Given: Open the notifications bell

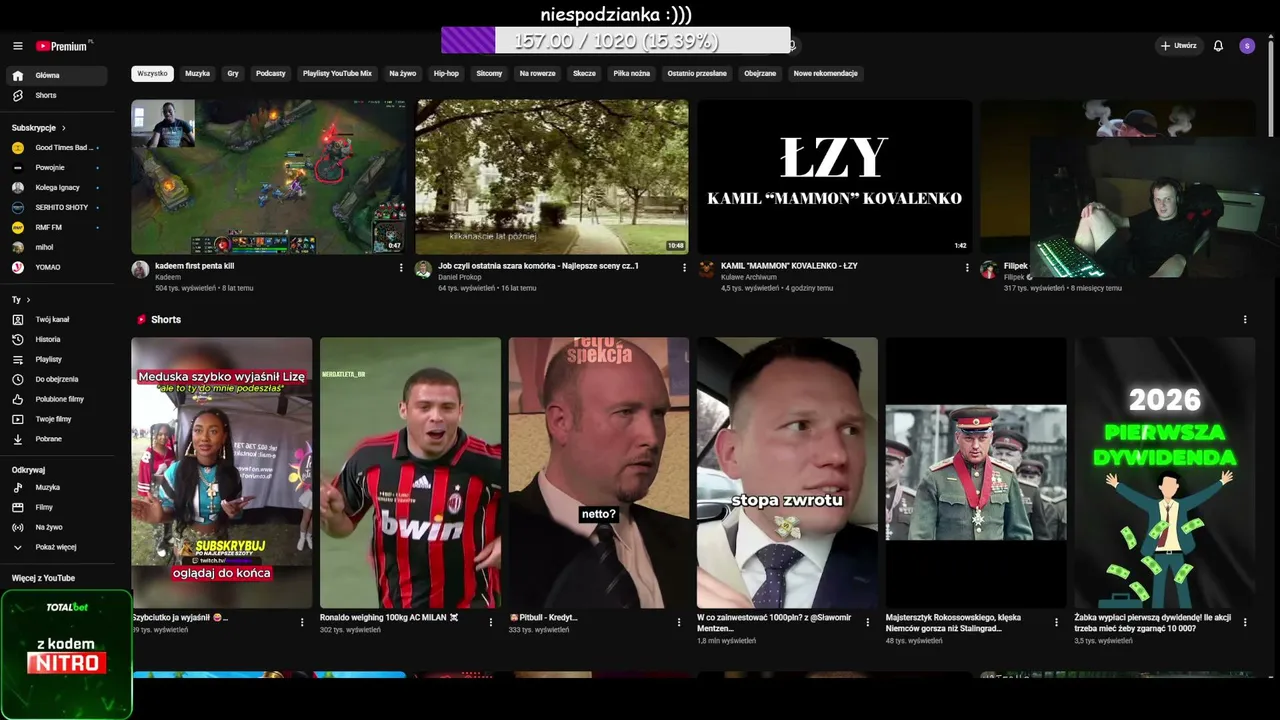Looking at the screenshot, I should click(x=1218, y=46).
